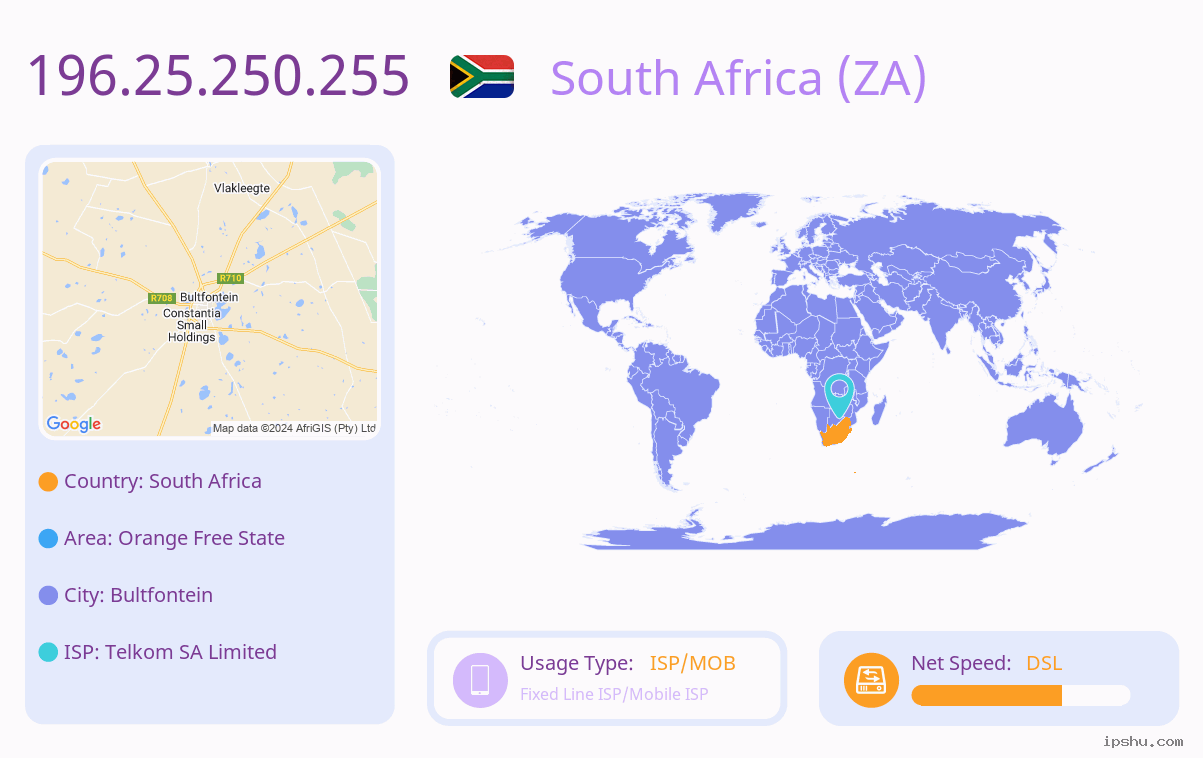Click the teal ISP bullet dot

click(48, 652)
